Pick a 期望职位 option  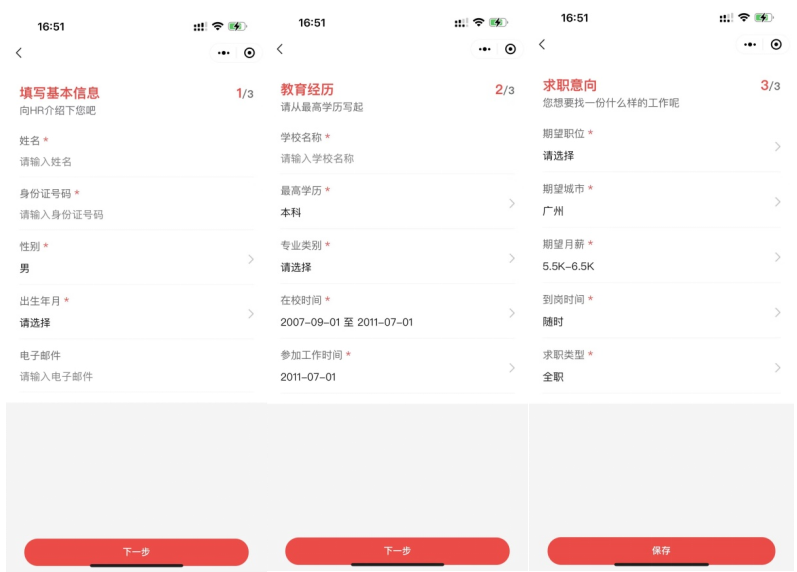(x=660, y=146)
